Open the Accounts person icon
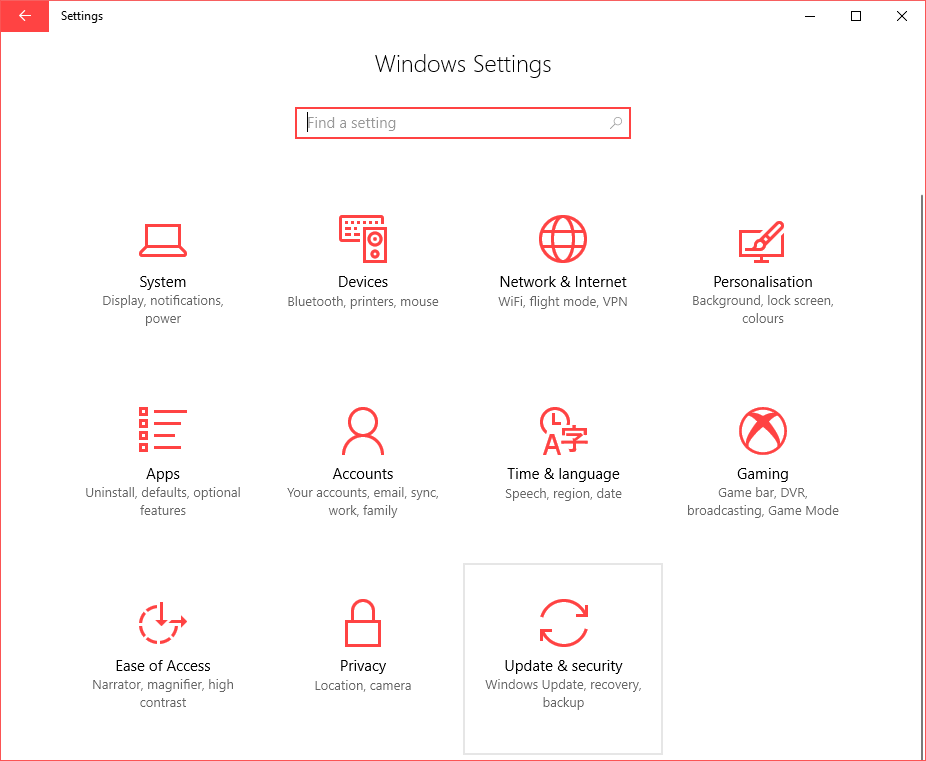Screen dimensions: 926x761 [363, 431]
